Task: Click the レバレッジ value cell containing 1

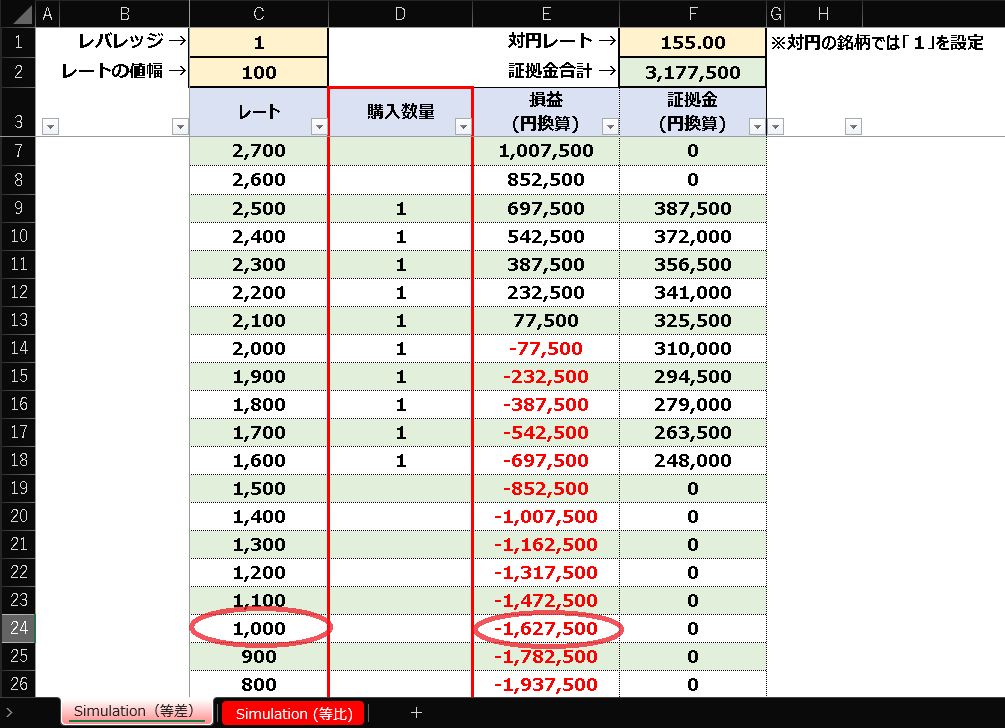Action: 259,42
